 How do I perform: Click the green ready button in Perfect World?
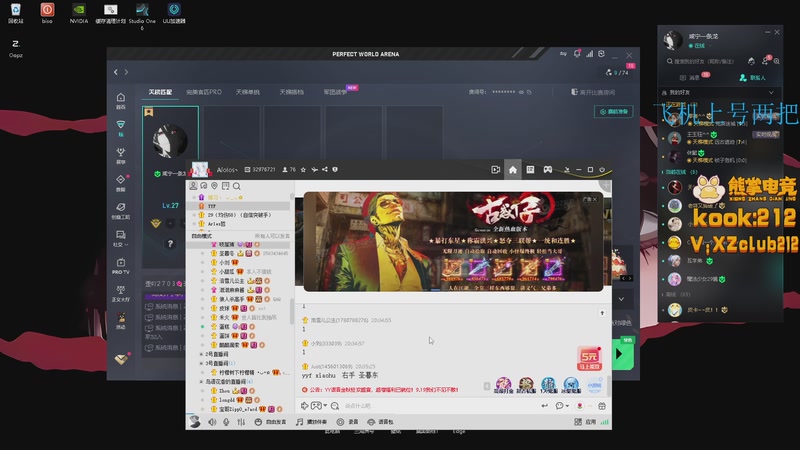[613, 112]
